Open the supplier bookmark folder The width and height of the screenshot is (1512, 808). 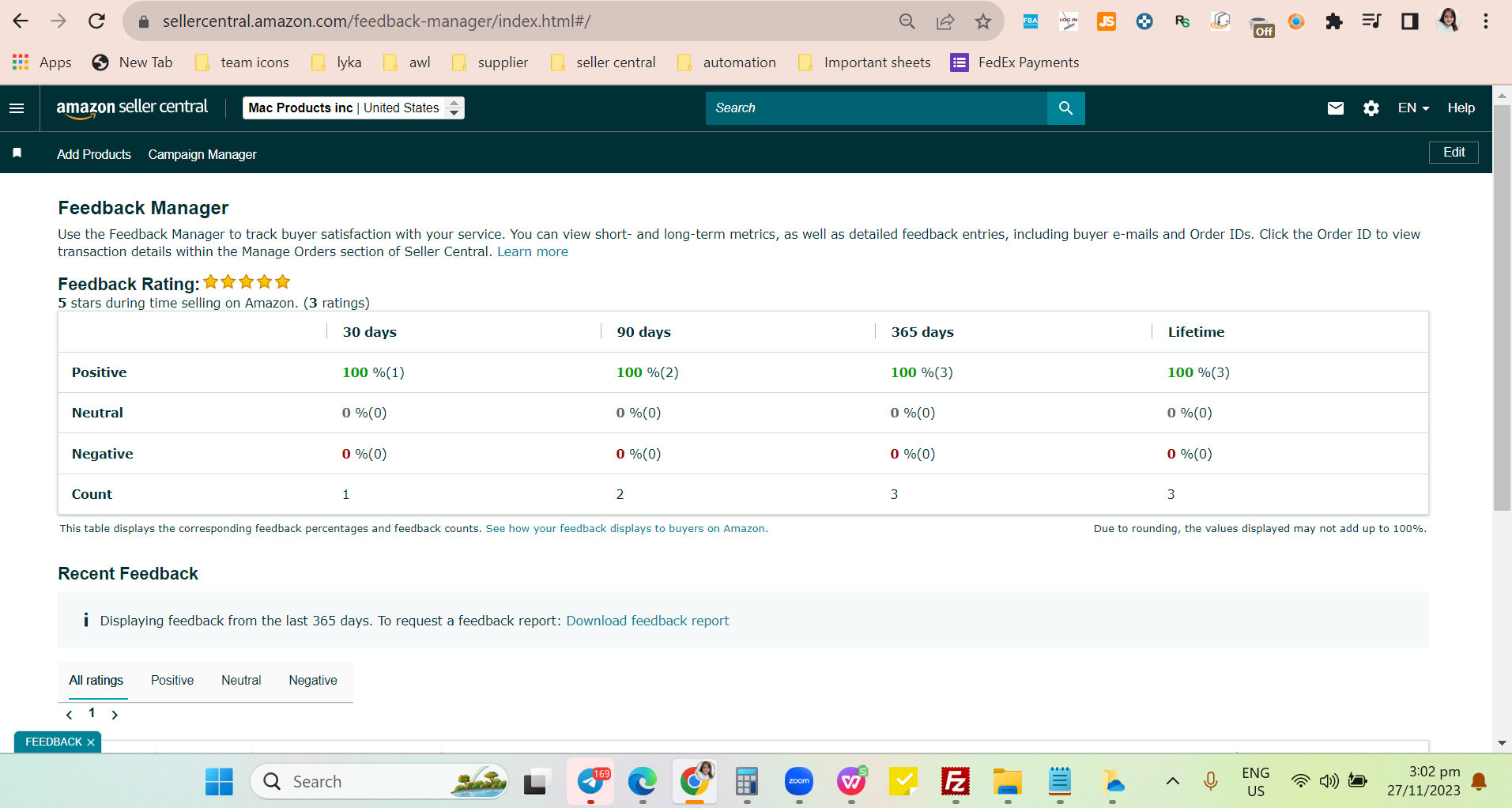click(x=490, y=62)
